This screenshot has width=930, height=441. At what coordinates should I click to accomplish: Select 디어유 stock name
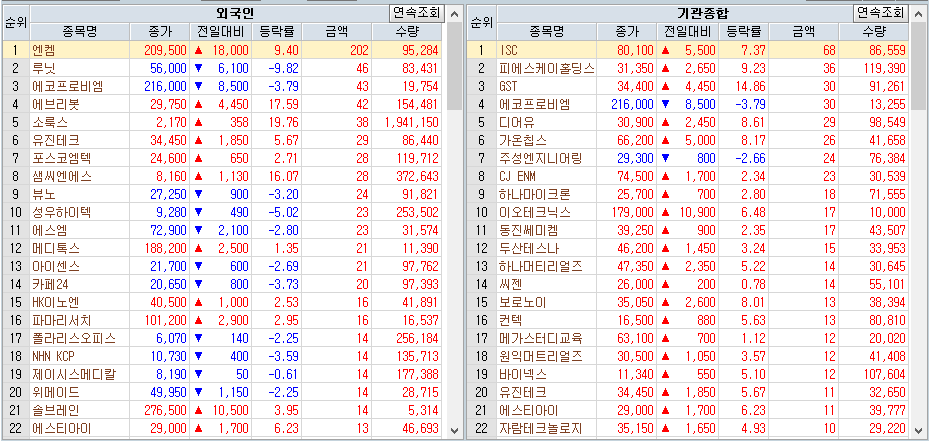pyautogui.click(x=517, y=123)
